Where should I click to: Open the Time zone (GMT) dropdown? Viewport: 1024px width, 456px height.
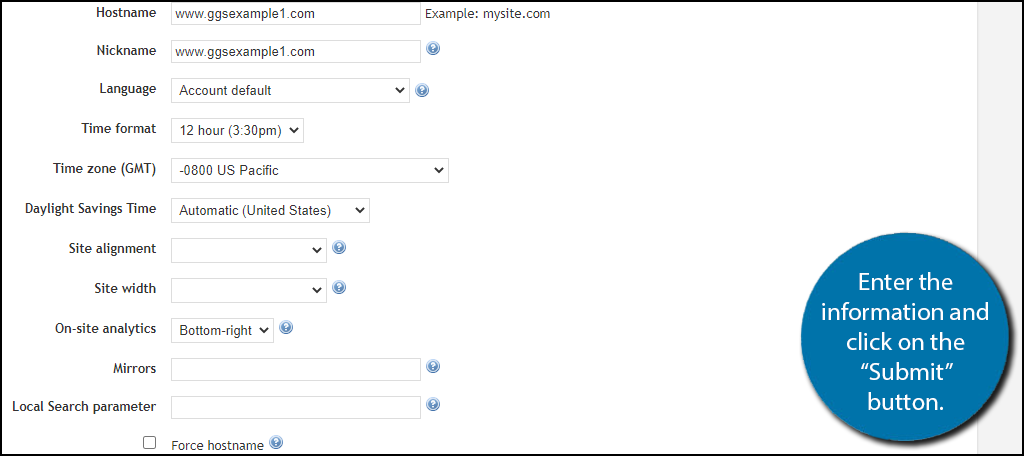click(310, 171)
